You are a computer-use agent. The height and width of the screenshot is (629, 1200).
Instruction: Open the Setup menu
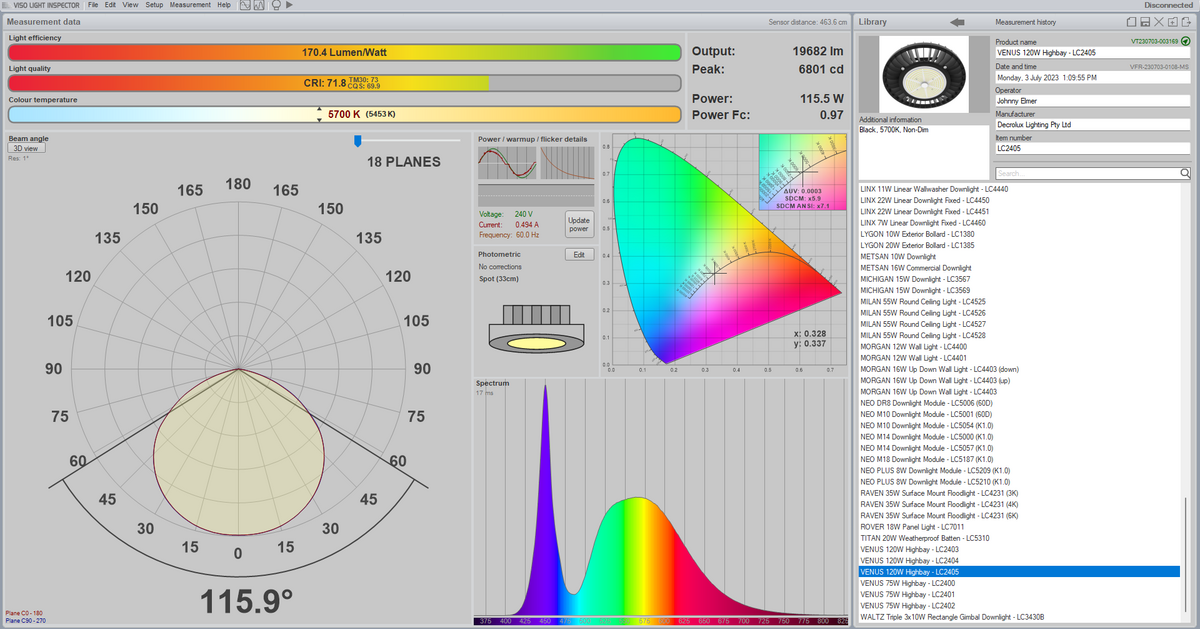coord(154,5)
